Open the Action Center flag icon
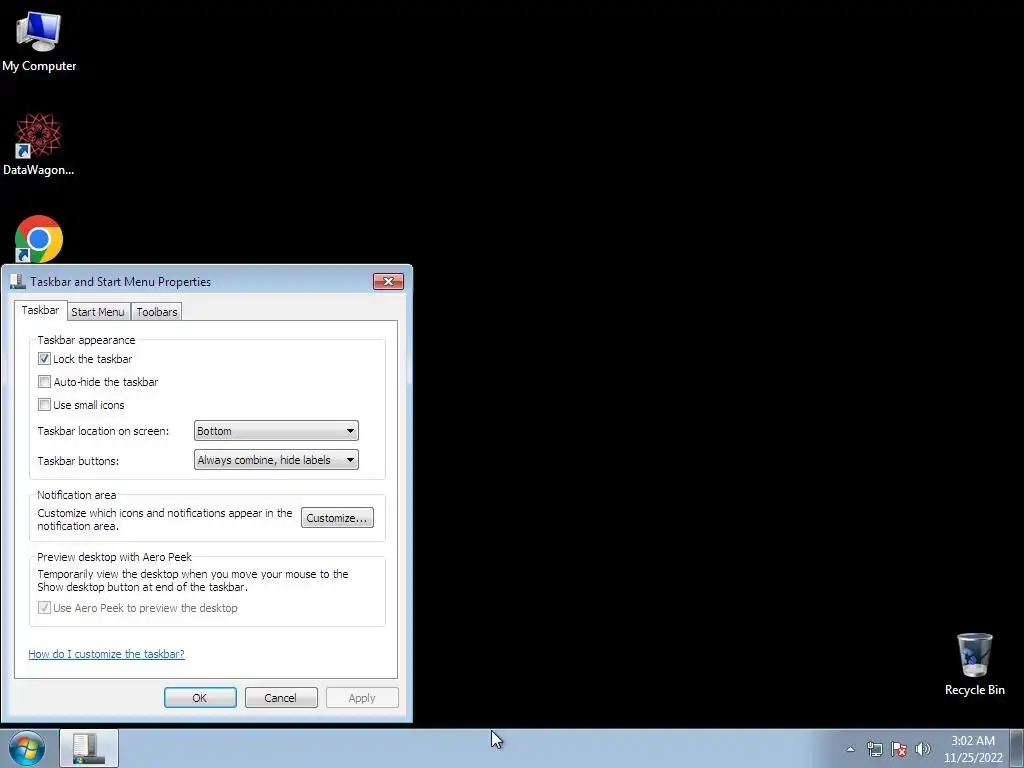1024x768 pixels. pos(899,749)
